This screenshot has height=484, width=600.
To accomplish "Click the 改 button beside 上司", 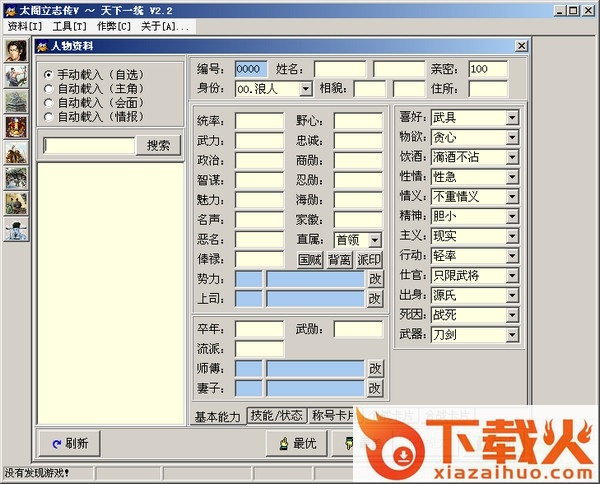I will coord(375,299).
